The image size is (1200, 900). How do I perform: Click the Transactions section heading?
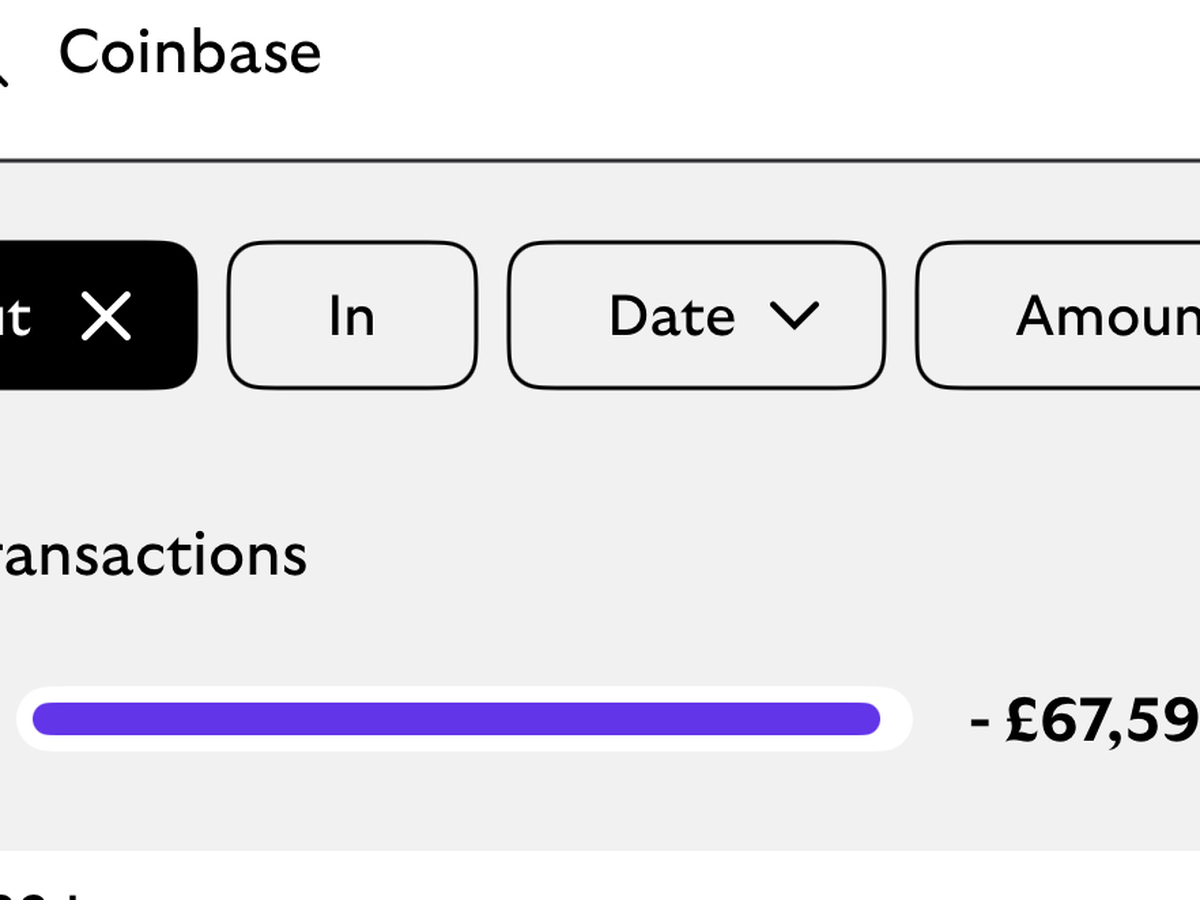(x=150, y=556)
